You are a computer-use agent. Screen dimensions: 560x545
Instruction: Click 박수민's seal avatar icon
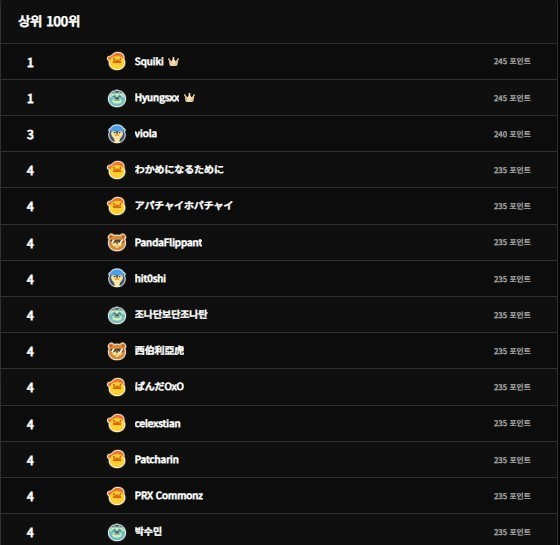[116, 532]
